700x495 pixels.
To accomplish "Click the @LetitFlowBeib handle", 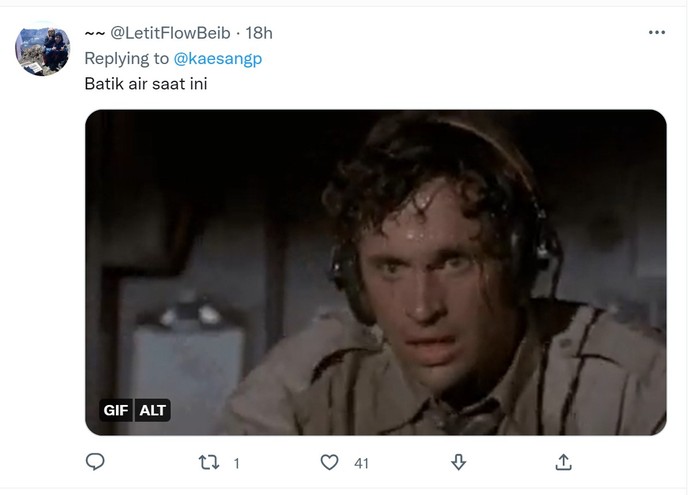I will (170, 33).
